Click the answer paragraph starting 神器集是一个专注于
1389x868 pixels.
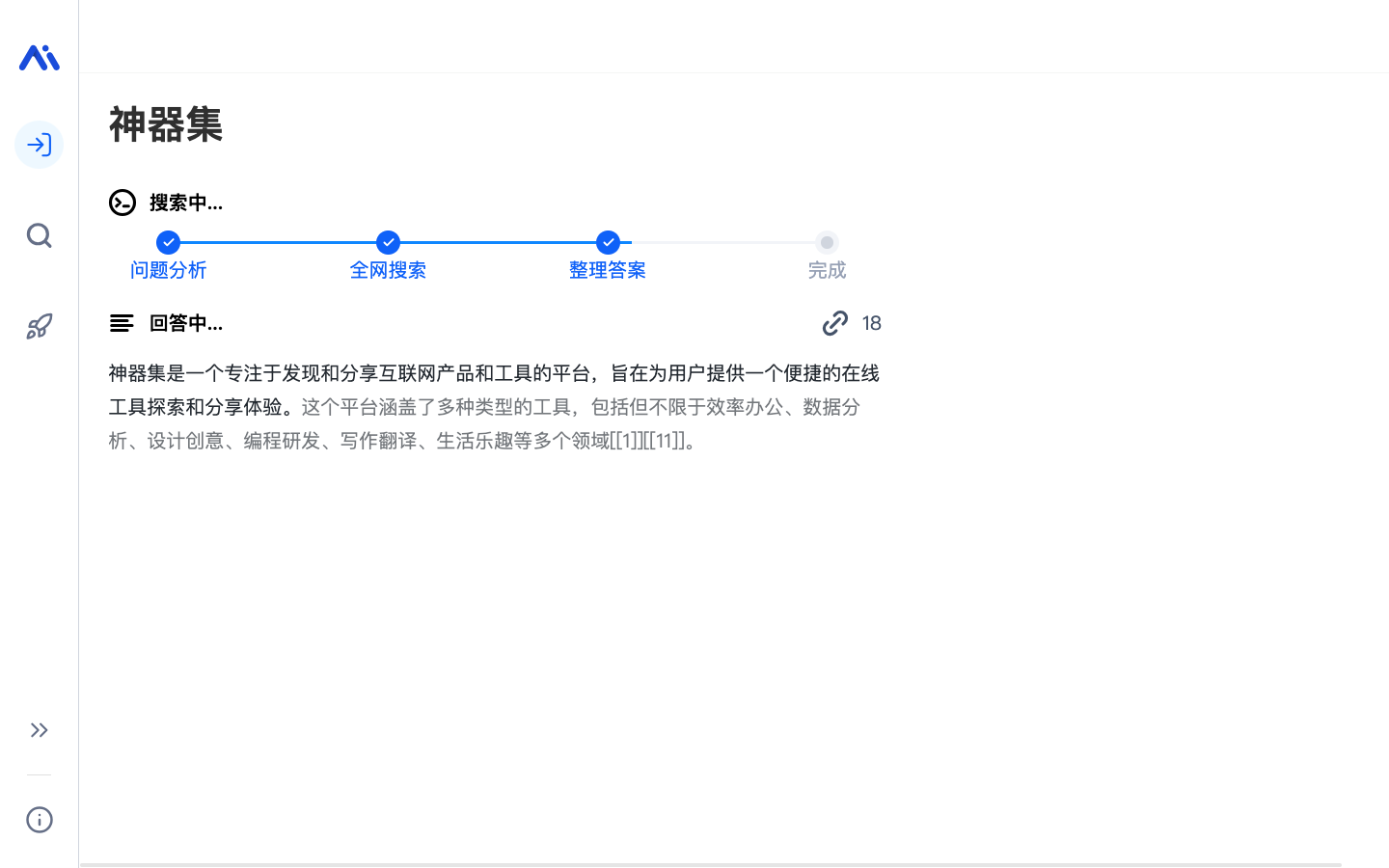tap(494, 407)
